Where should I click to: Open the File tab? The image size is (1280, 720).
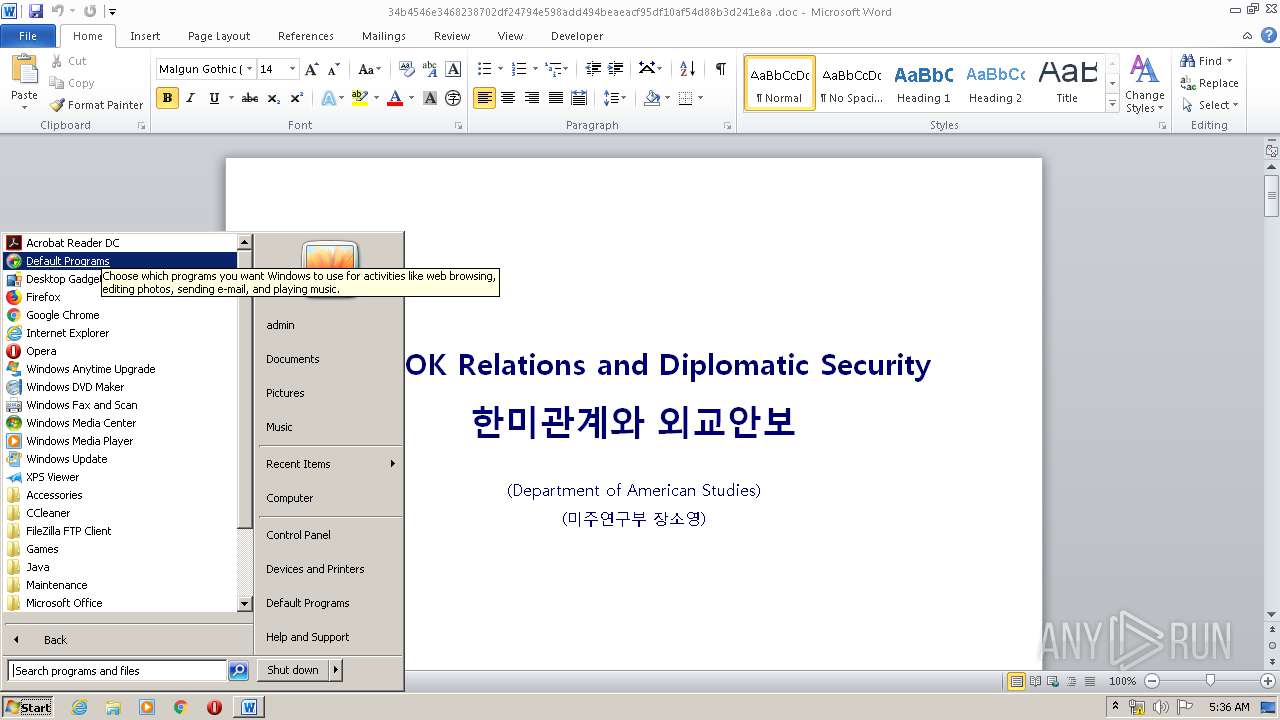coord(28,36)
